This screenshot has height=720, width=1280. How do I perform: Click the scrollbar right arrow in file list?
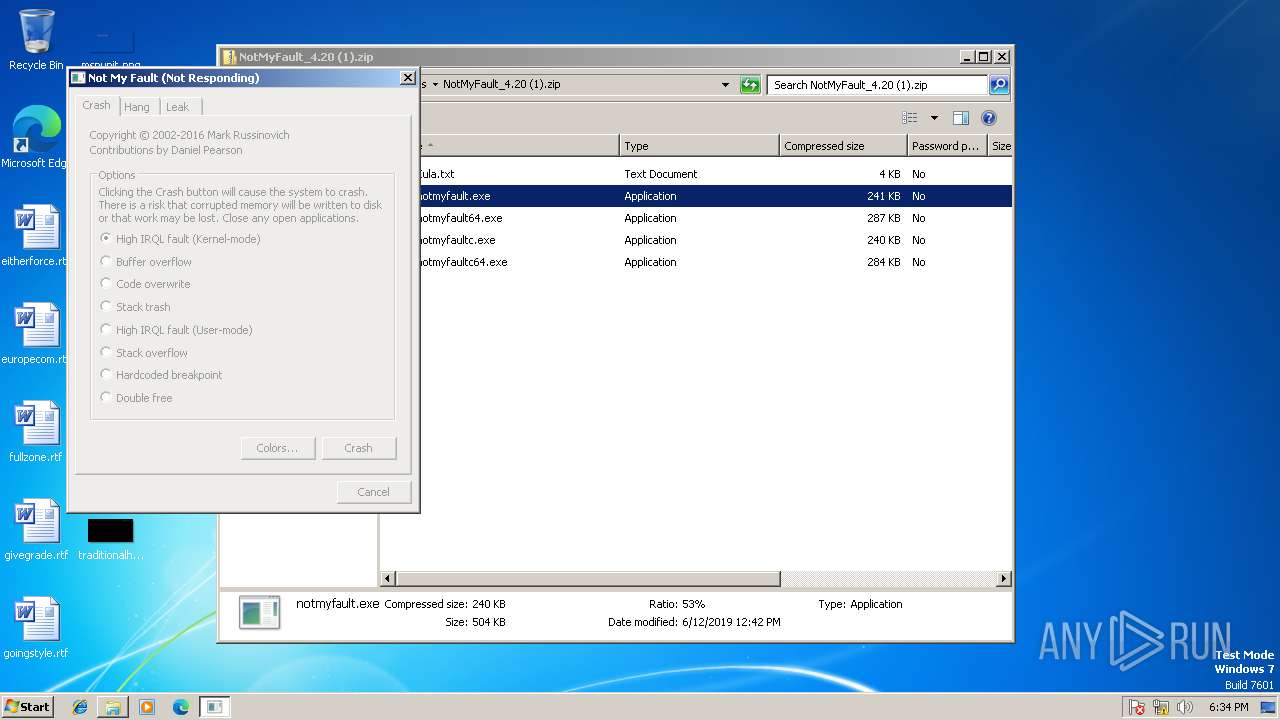(1004, 579)
